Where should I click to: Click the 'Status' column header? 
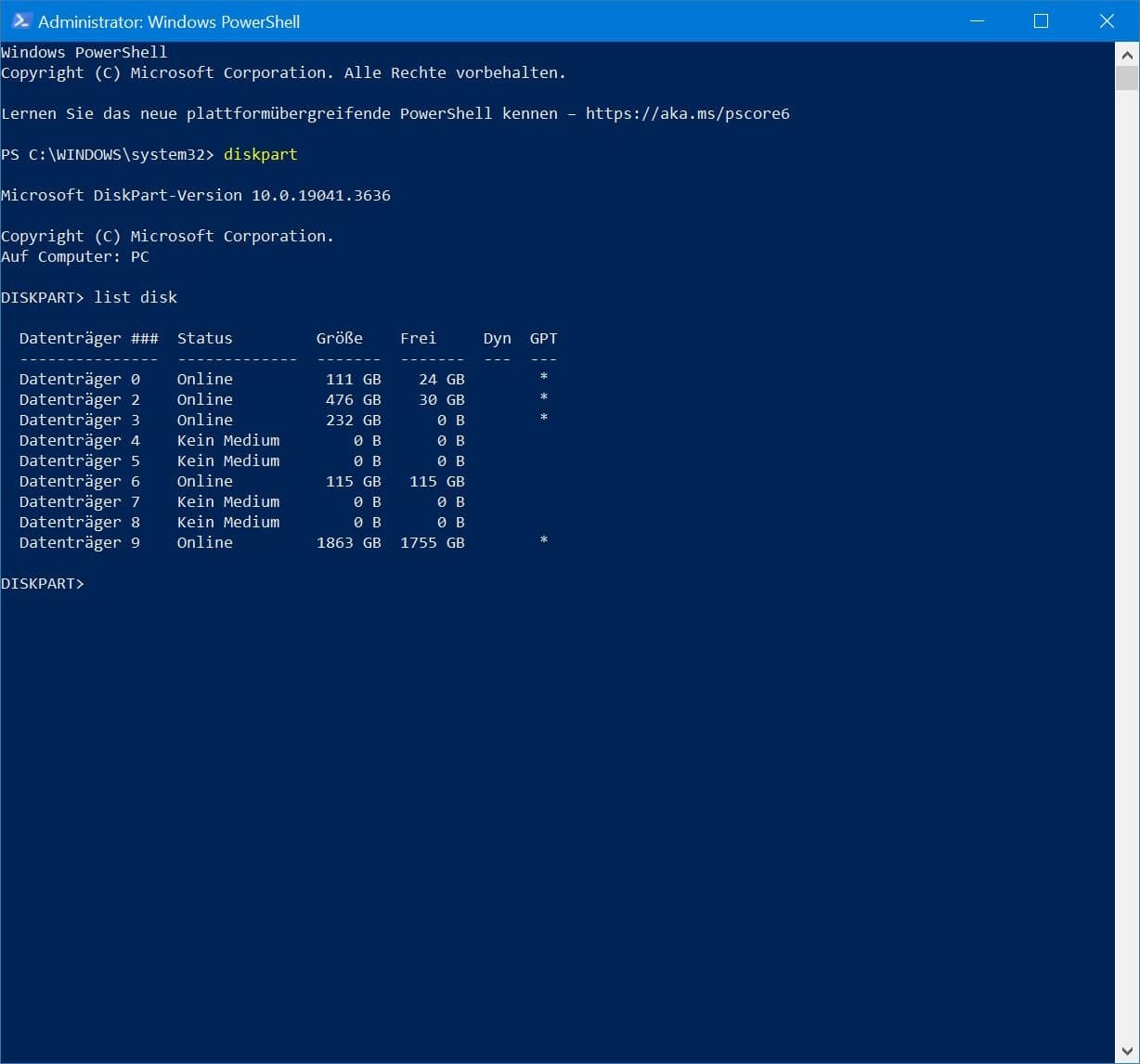point(205,338)
